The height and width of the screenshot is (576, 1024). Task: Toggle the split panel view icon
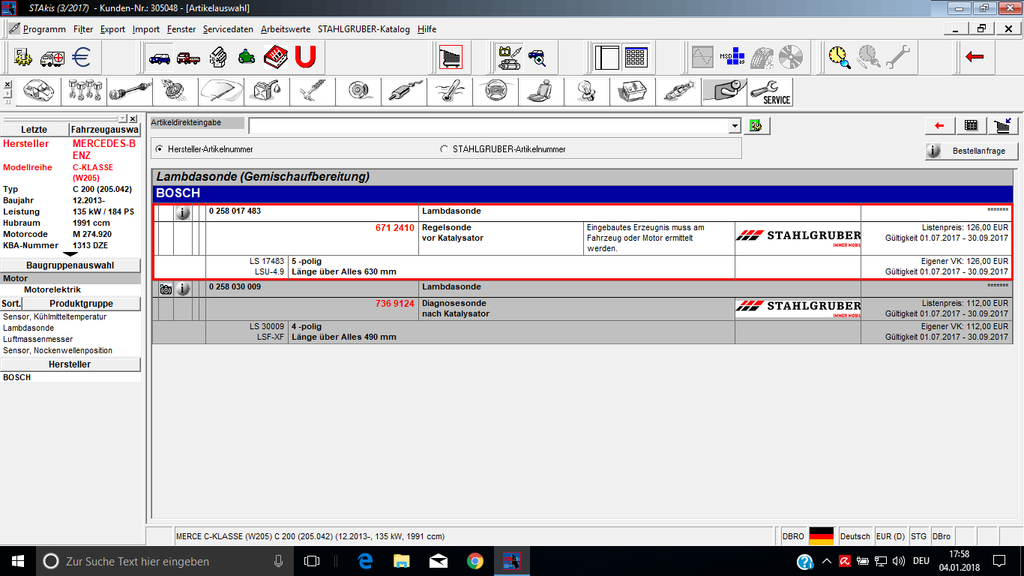[607, 57]
